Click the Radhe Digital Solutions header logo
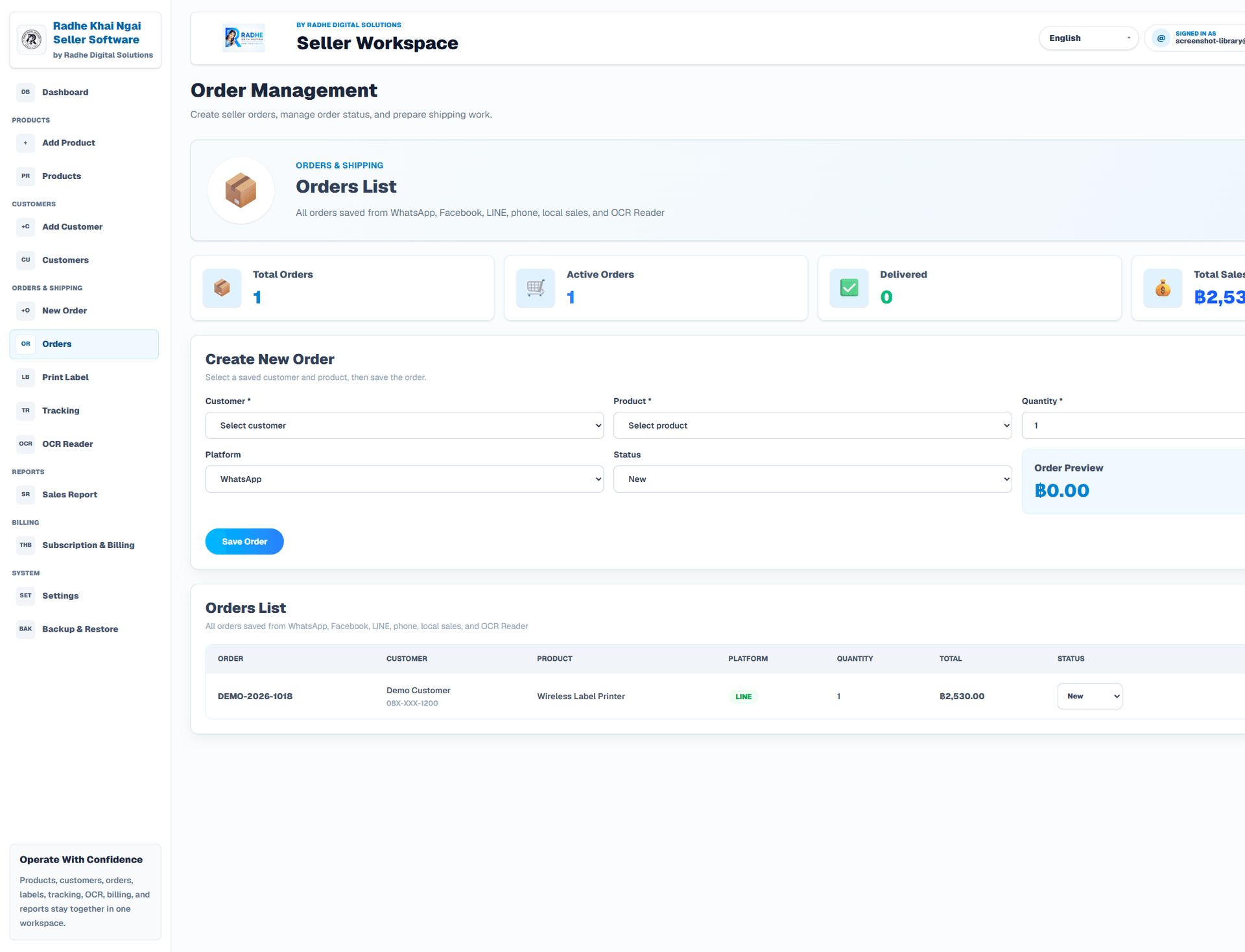Viewport: 1245px width, 952px height. [244, 38]
